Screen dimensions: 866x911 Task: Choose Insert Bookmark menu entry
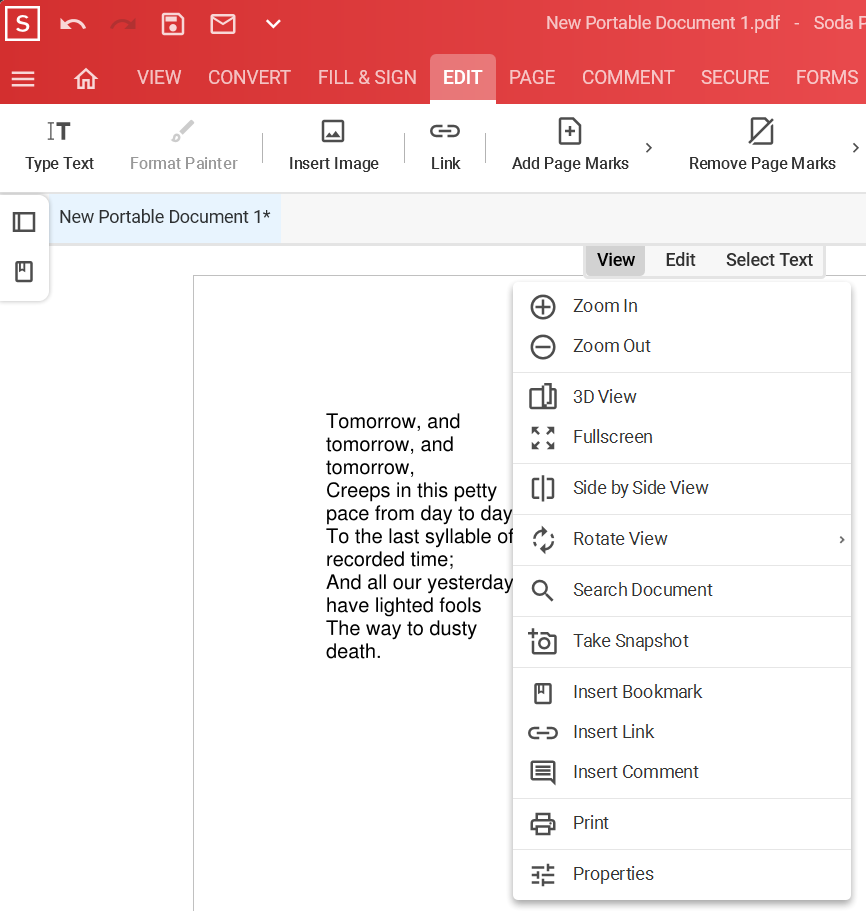click(x=682, y=692)
